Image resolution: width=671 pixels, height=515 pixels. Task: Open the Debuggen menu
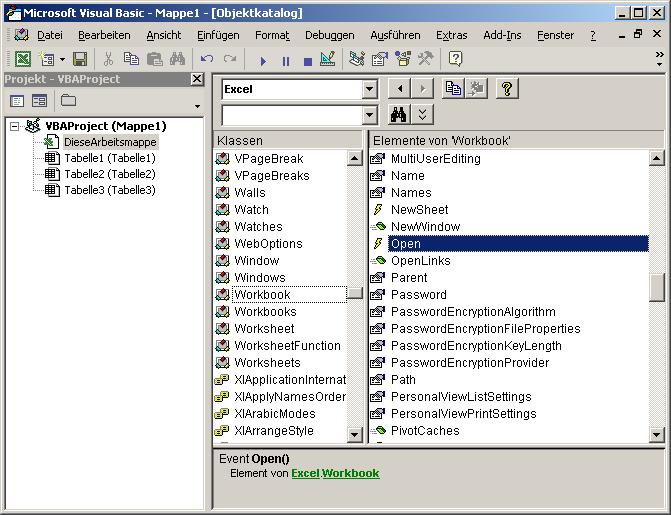330,35
